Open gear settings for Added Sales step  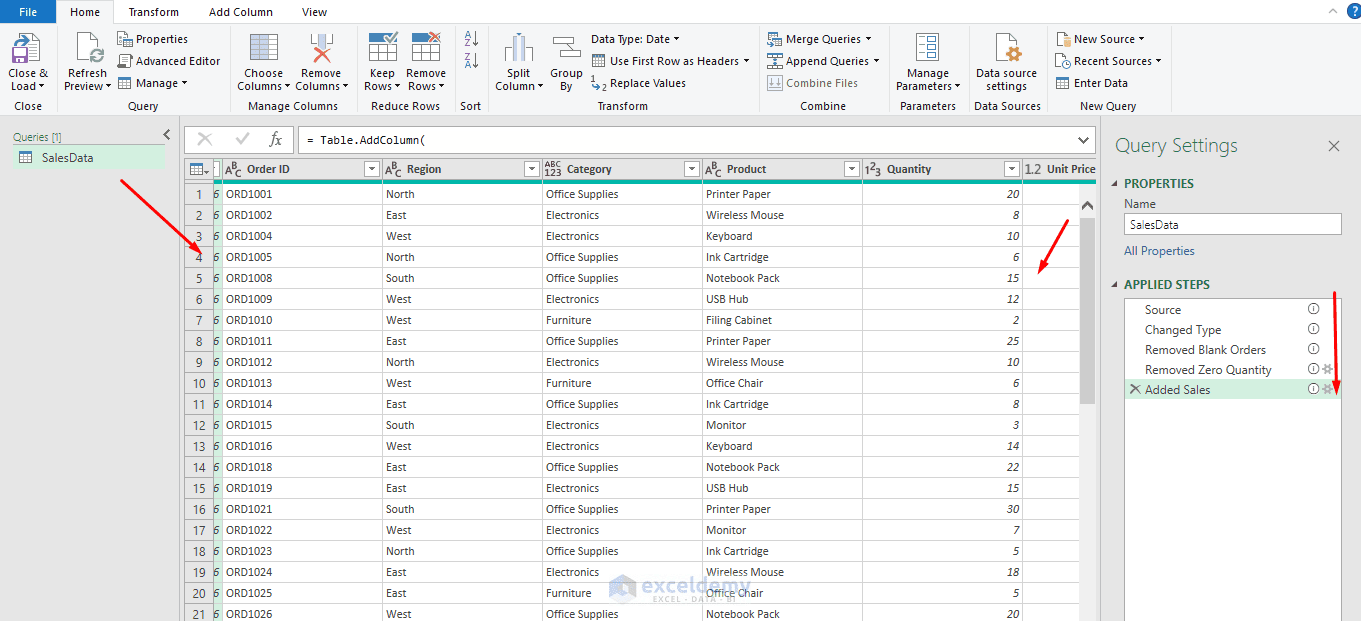click(1328, 389)
